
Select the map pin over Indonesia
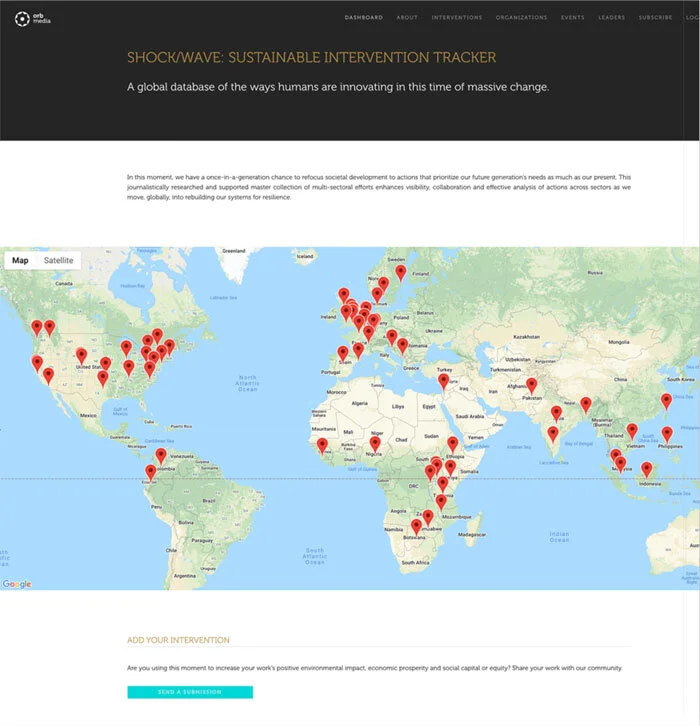646,470
